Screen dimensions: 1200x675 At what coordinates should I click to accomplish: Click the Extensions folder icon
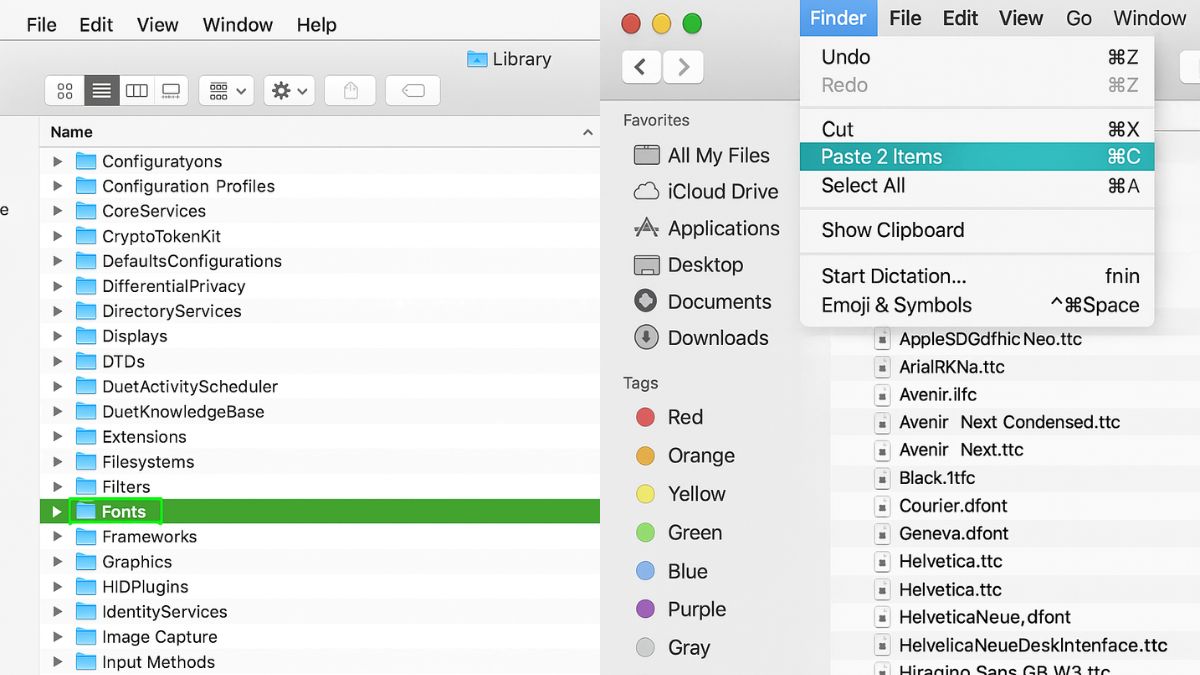(x=86, y=436)
